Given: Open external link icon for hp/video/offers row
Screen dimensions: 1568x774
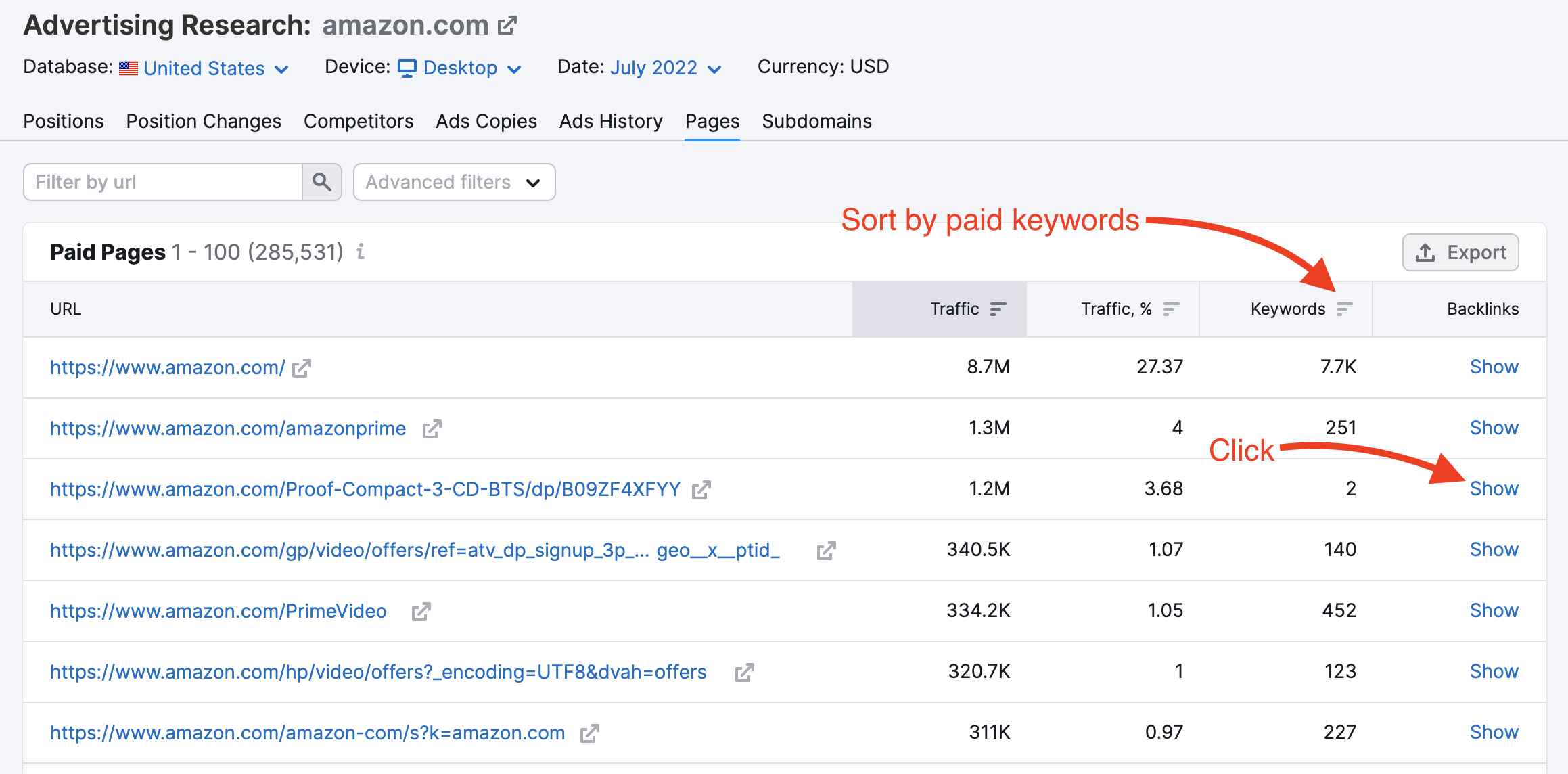Looking at the screenshot, I should point(744,673).
